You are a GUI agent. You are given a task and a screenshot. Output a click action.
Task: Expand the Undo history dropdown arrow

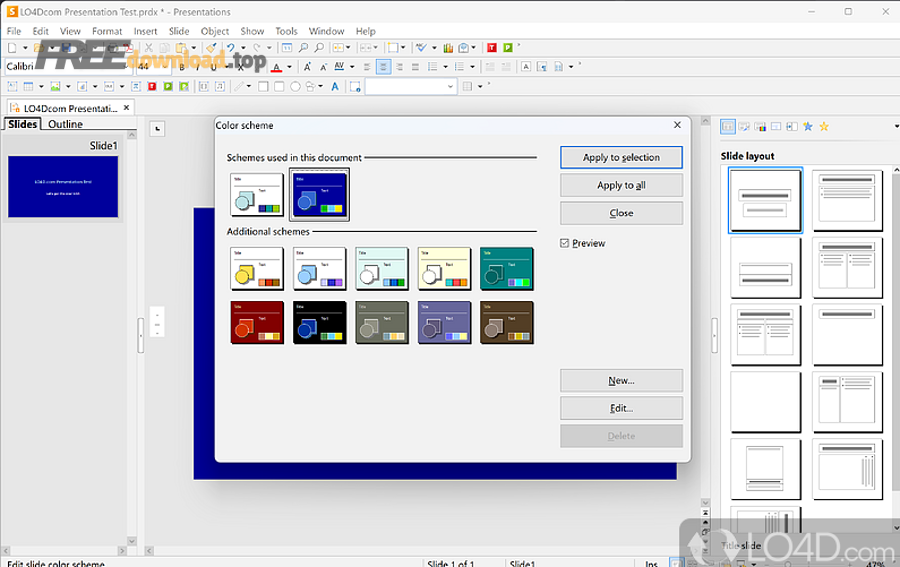point(243,48)
